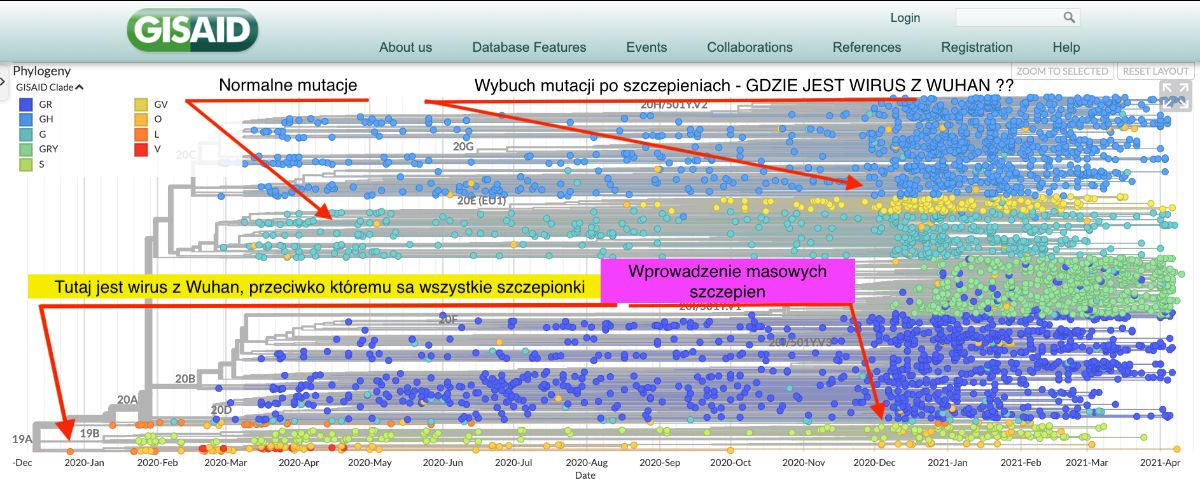This screenshot has height=479, width=1200.
Task: Click the search magnifier icon
Action: point(1069,17)
